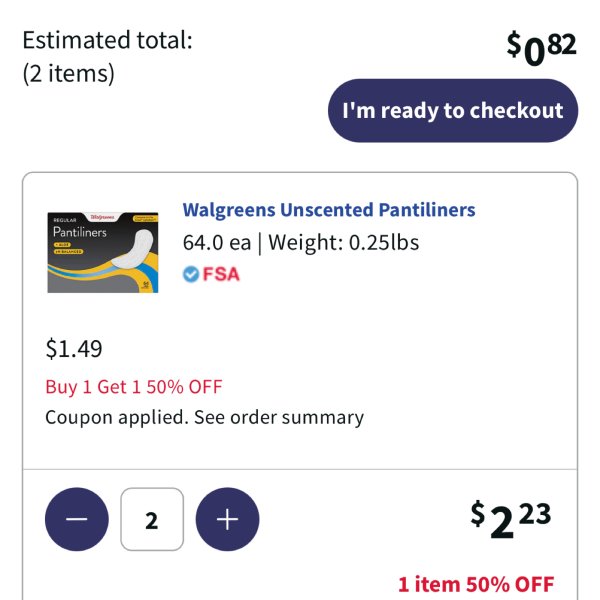This screenshot has width=600, height=600.
Task: Click the (2 items) count text
Action: tap(68, 73)
